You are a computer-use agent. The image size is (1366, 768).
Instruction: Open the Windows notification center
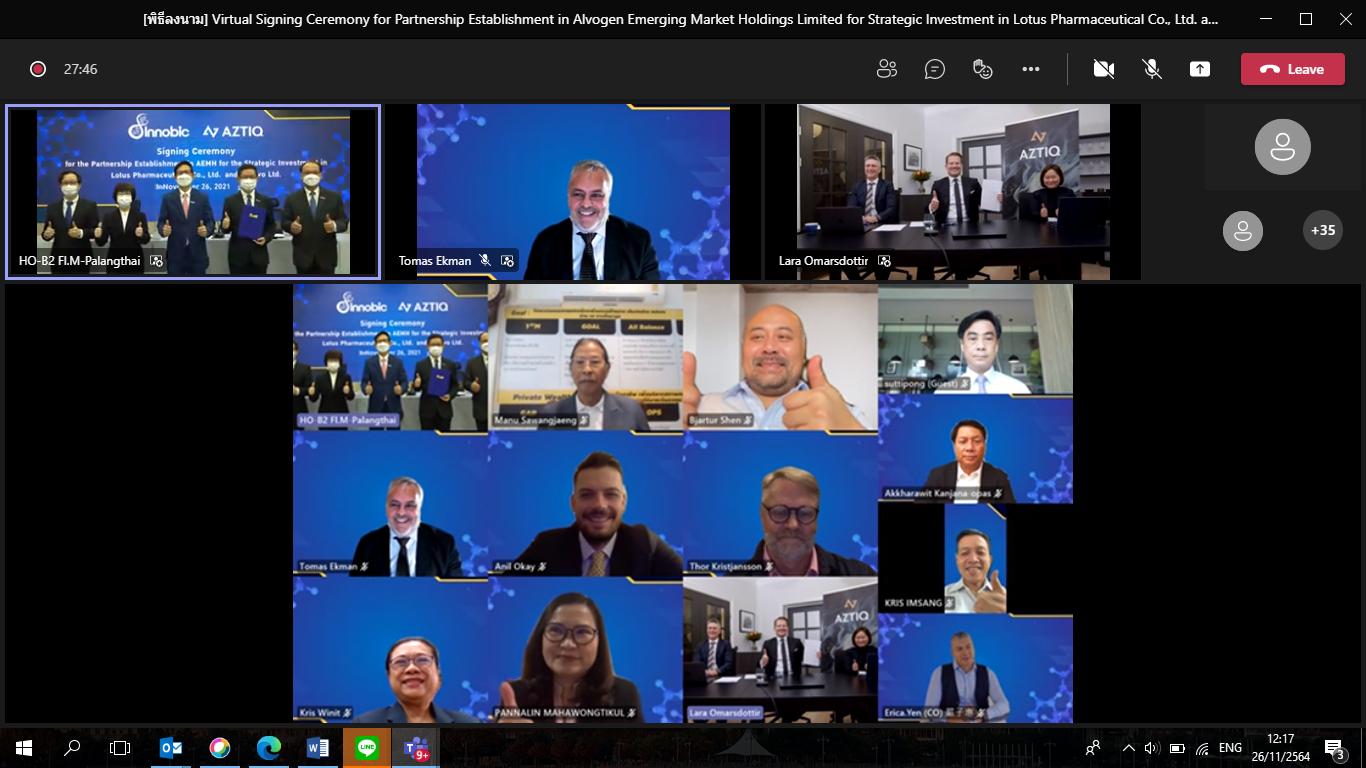pyautogui.click(x=1334, y=748)
